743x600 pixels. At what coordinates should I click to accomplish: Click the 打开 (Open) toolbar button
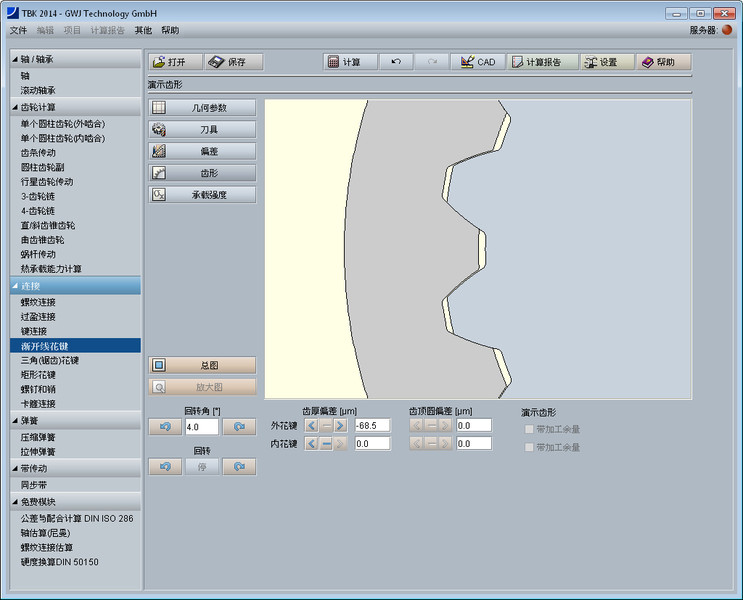175,62
